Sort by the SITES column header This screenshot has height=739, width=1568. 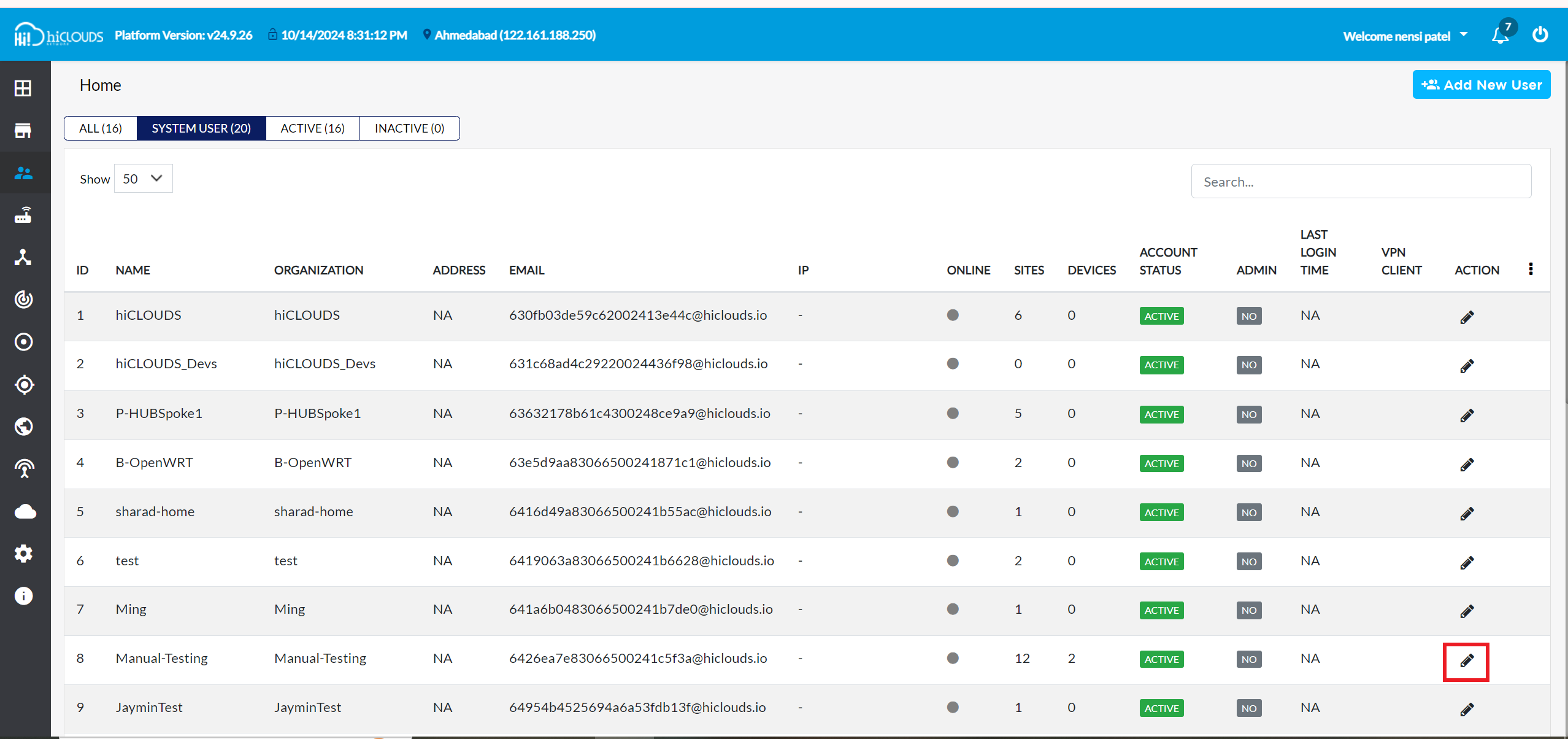point(1029,270)
